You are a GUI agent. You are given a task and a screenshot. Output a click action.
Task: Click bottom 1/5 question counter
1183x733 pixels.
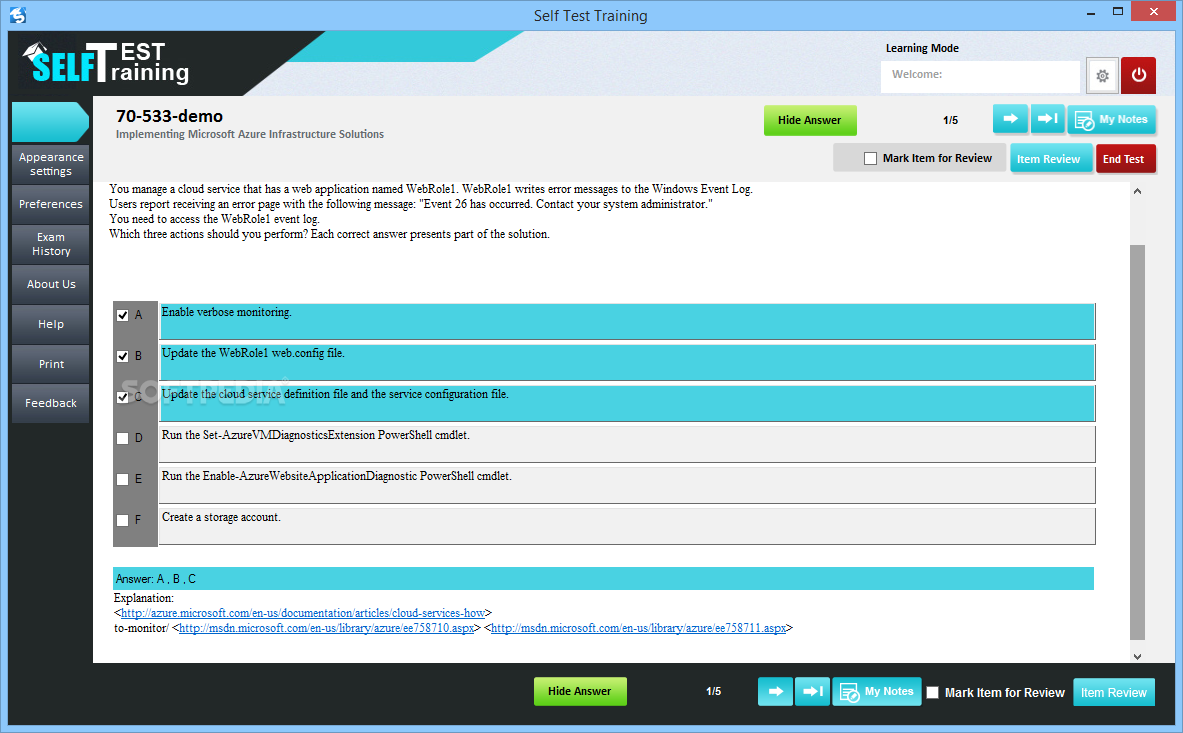[714, 692]
